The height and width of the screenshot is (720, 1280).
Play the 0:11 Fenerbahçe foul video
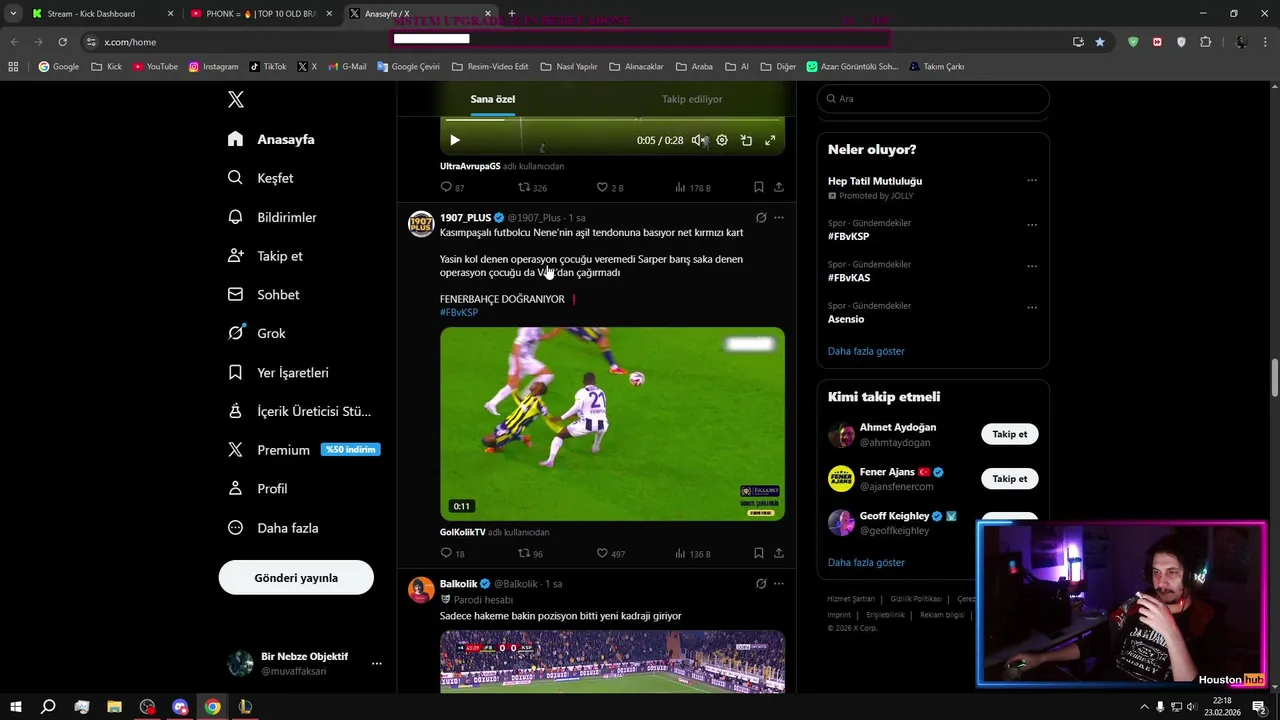612,423
